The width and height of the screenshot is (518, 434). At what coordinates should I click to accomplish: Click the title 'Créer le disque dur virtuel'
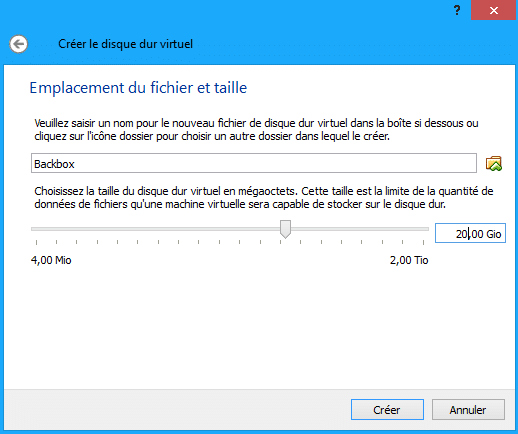(125, 44)
